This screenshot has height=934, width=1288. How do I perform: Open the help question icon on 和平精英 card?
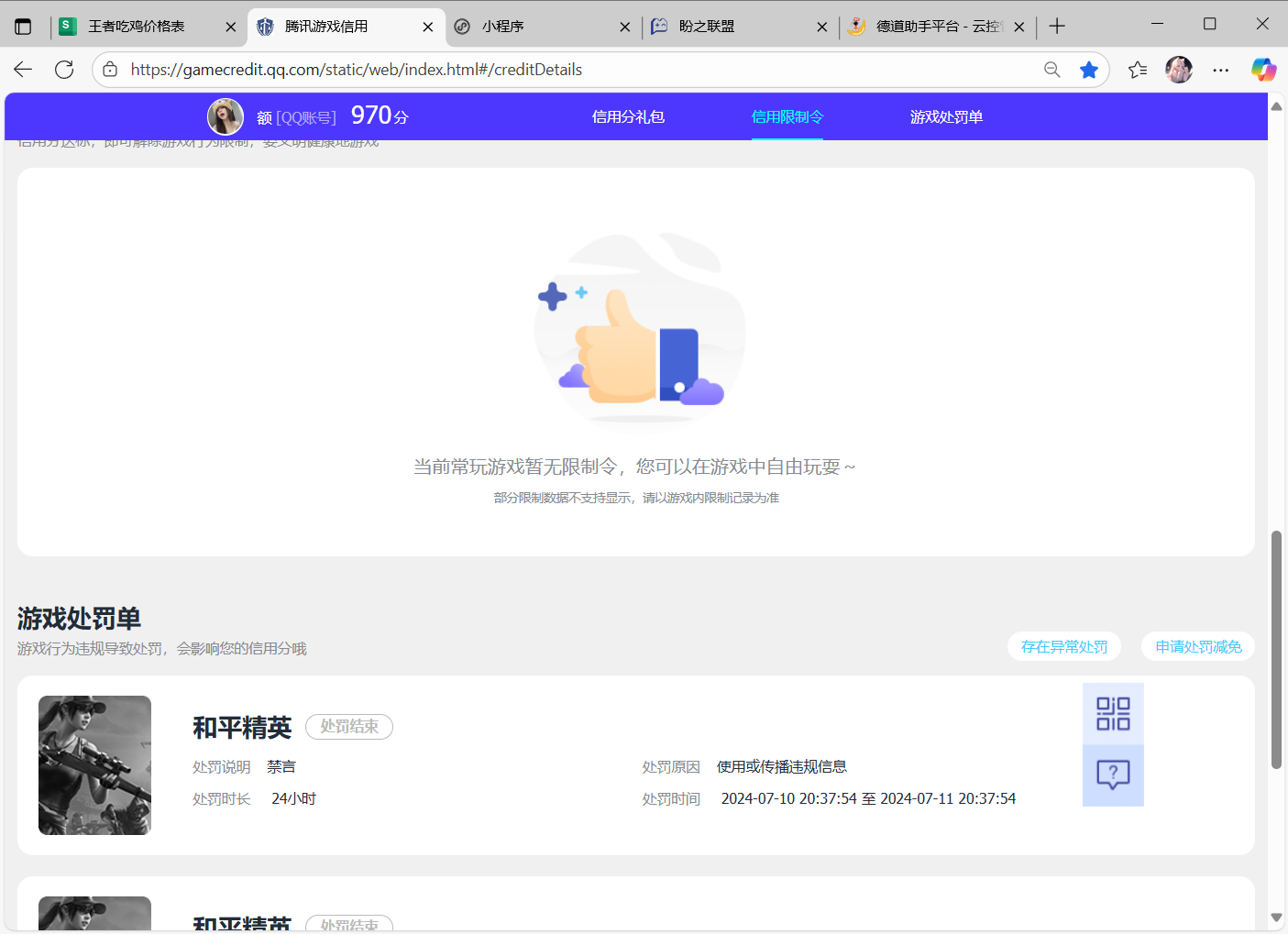point(1113,775)
